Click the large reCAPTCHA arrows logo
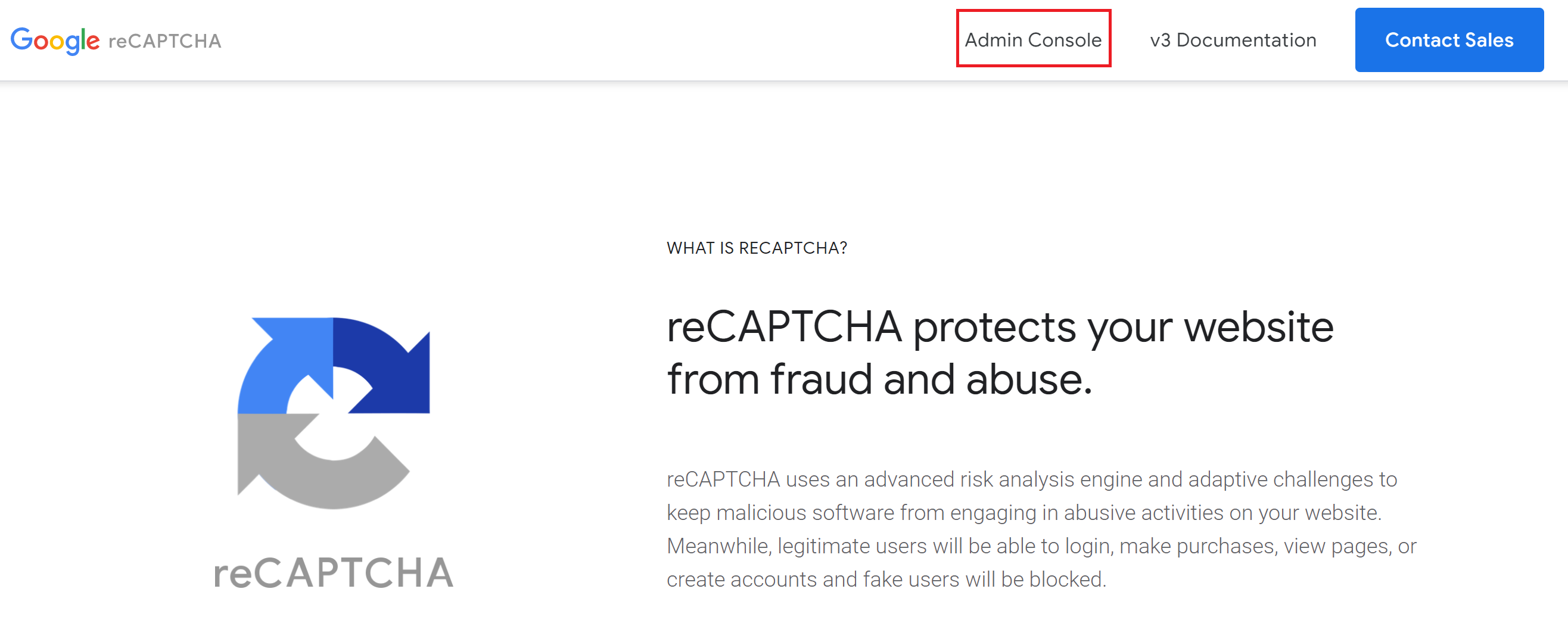Screen dimensions: 1568x623 [333, 413]
